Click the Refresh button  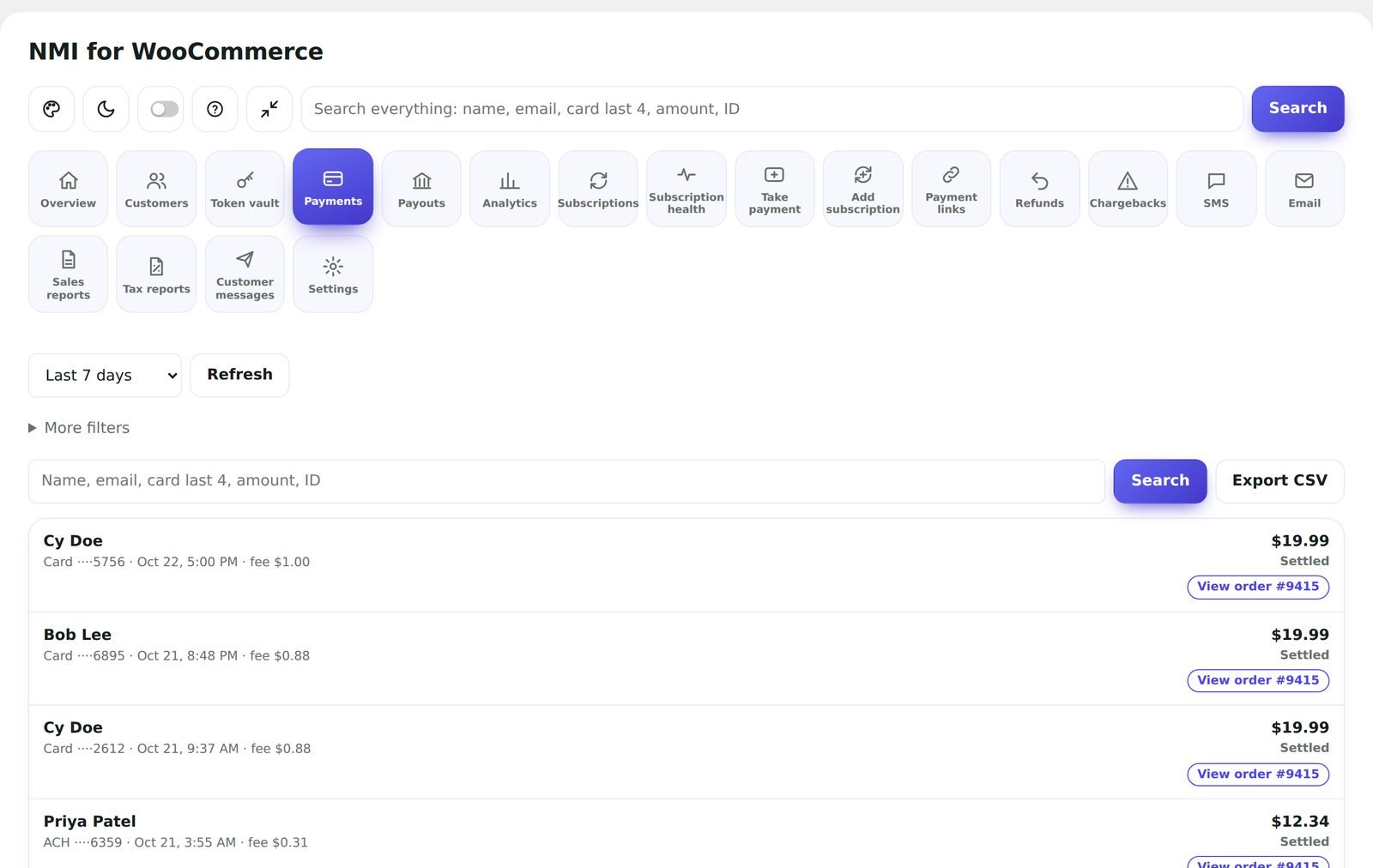point(239,376)
